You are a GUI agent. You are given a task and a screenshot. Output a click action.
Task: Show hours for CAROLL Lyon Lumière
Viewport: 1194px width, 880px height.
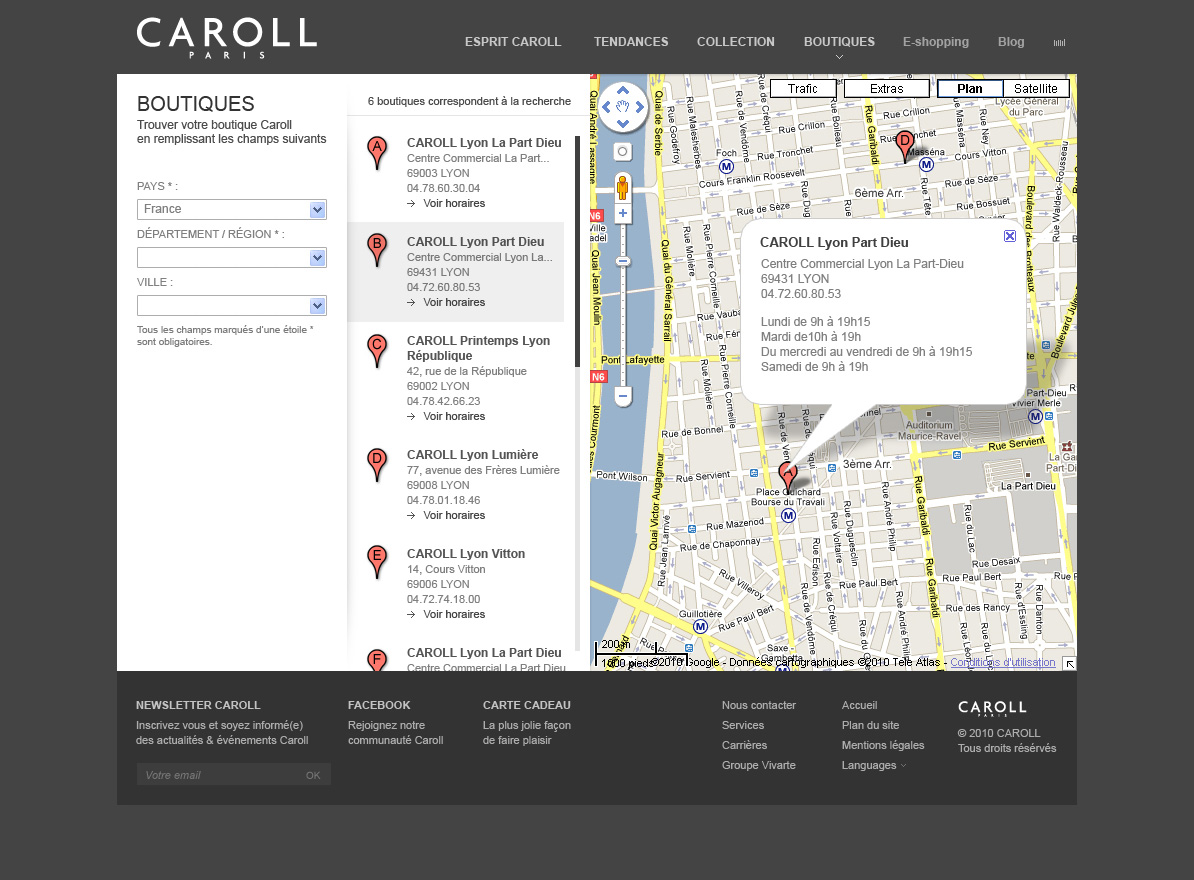[446, 515]
